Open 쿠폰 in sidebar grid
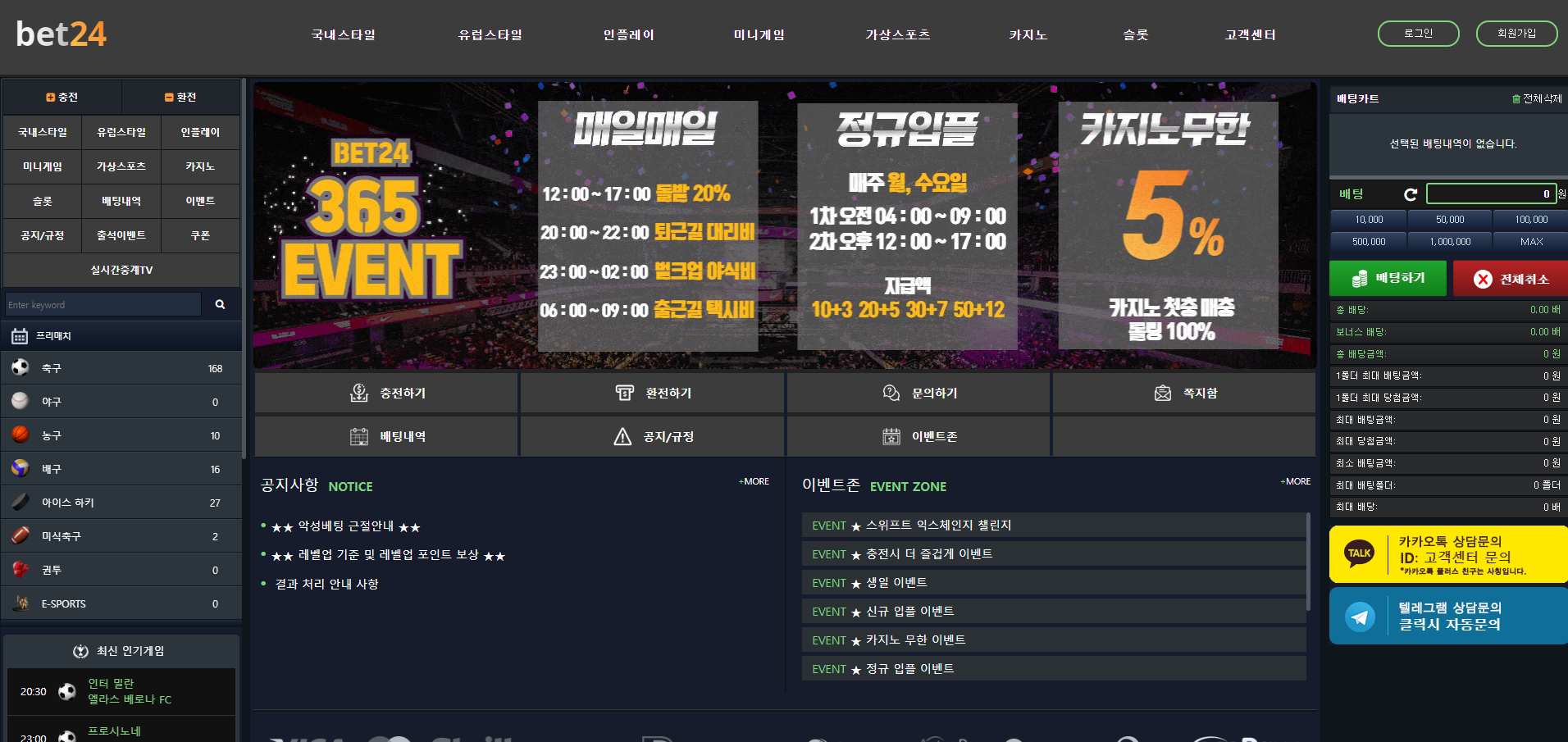The height and width of the screenshot is (742, 1568). coord(200,235)
